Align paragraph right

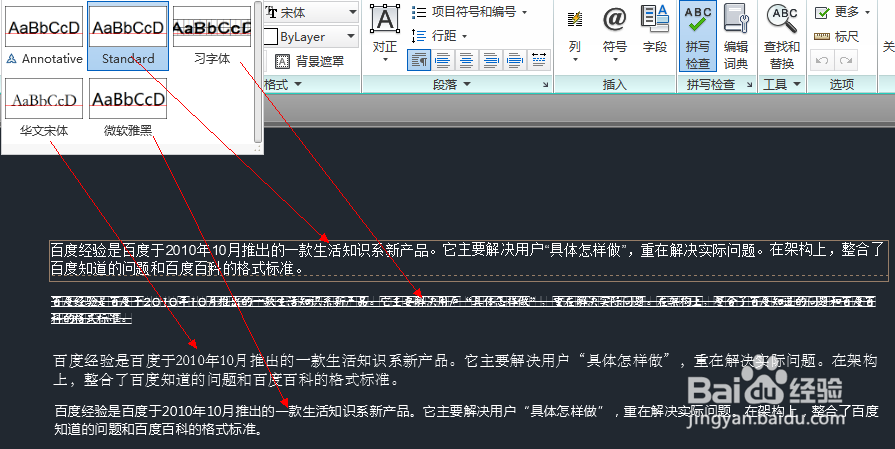(x=490, y=60)
